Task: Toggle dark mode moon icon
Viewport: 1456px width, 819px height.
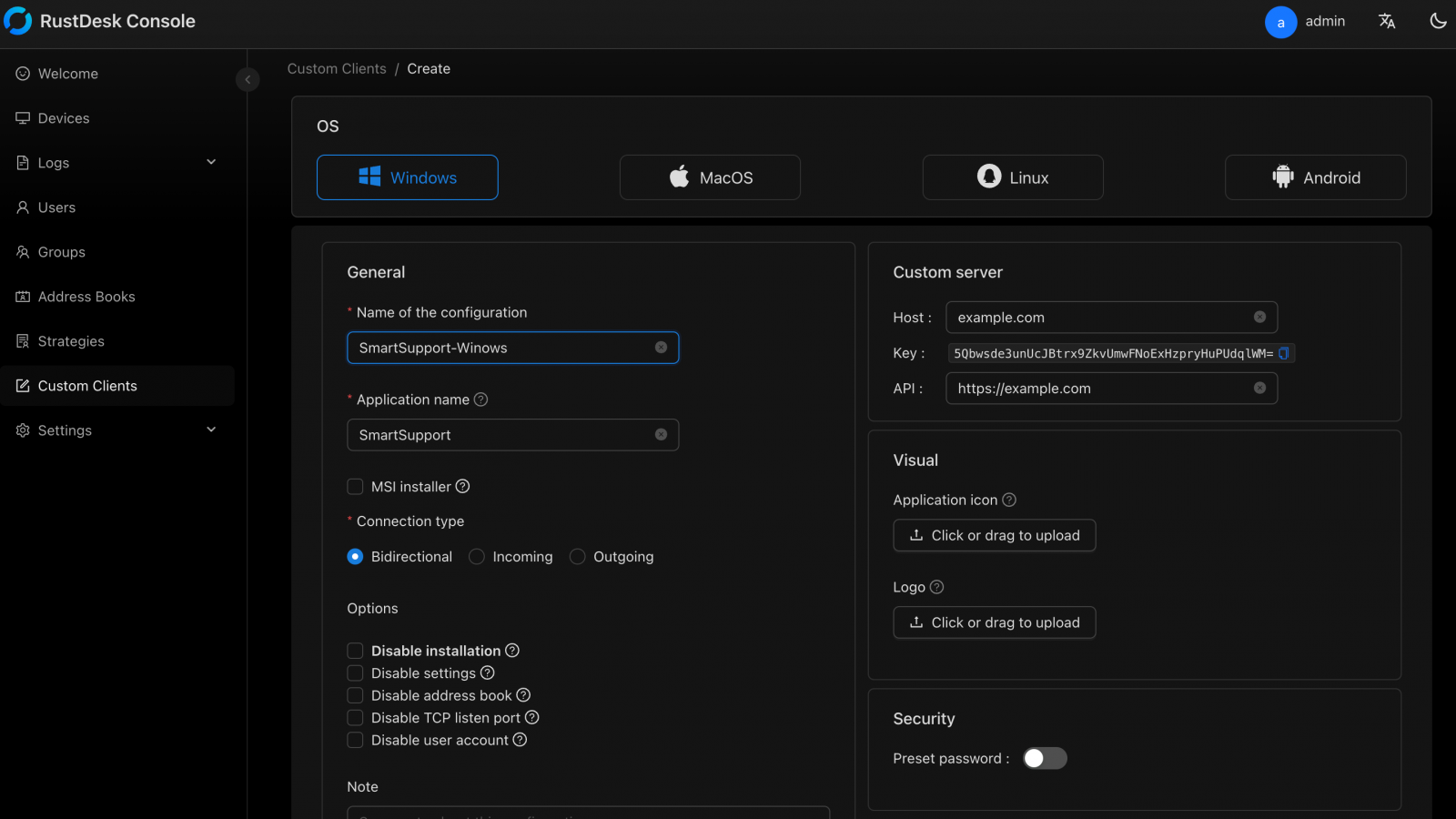Action: point(1438,21)
